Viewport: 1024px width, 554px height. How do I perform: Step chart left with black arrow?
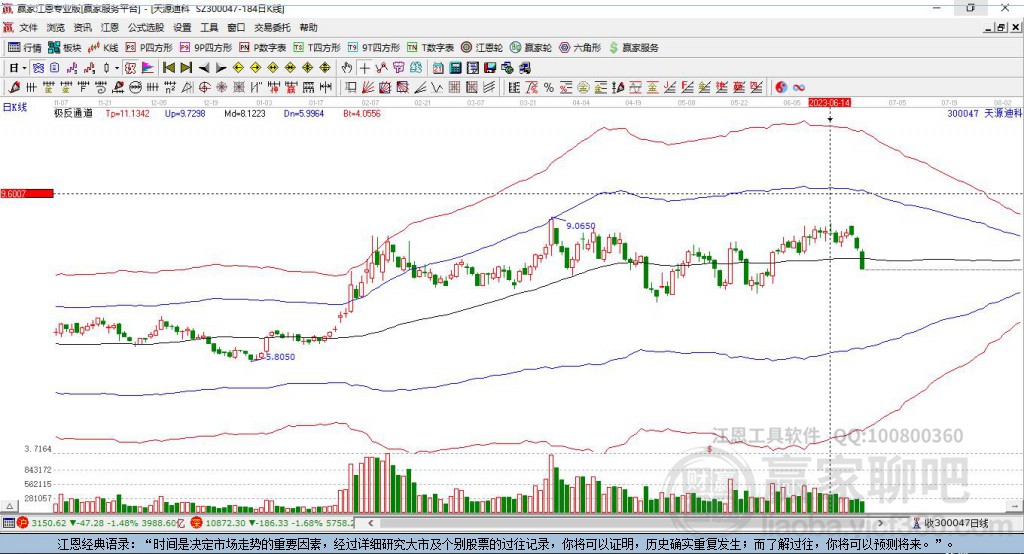pyautogui.click(x=204, y=68)
